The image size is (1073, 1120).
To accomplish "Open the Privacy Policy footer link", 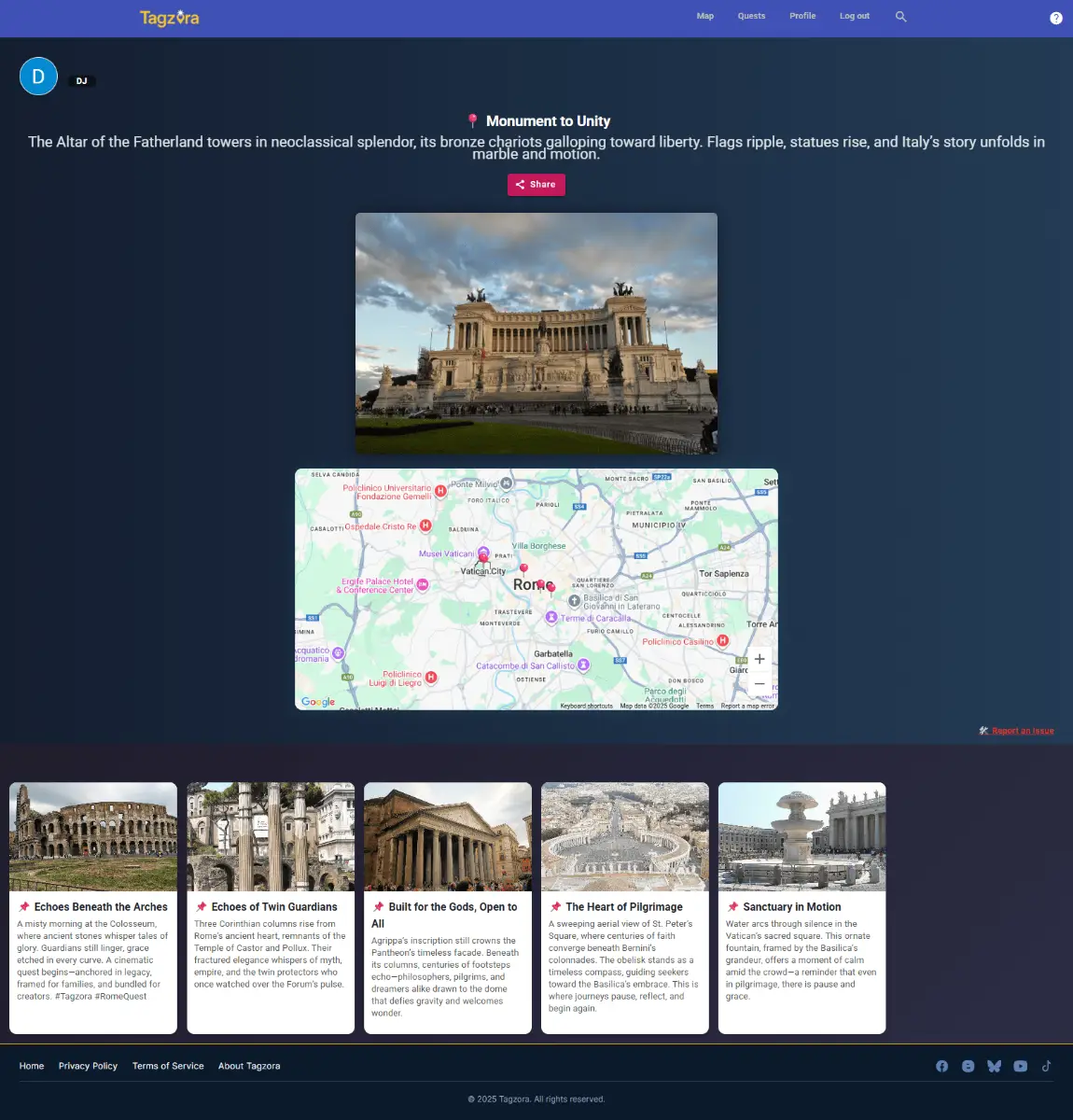I will [88, 1066].
